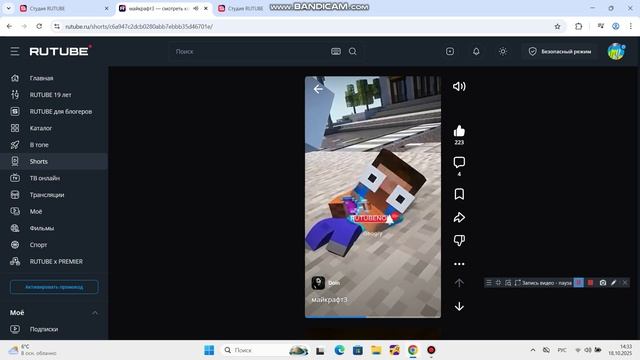
Task: Click the back arrow on the short
Action: pos(318,89)
